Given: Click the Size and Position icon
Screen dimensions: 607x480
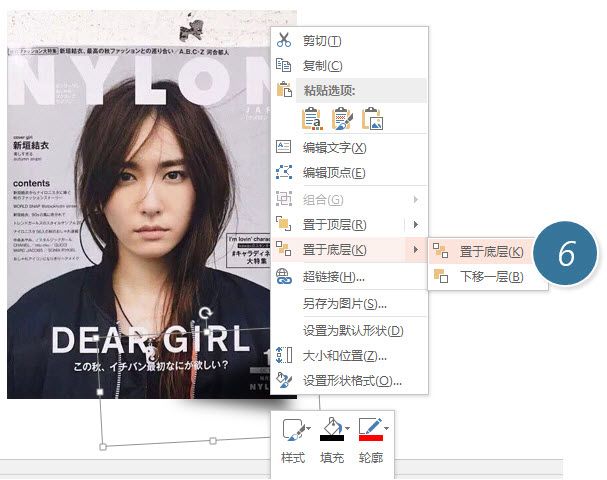Looking at the screenshot, I should [x=284, y=355].
